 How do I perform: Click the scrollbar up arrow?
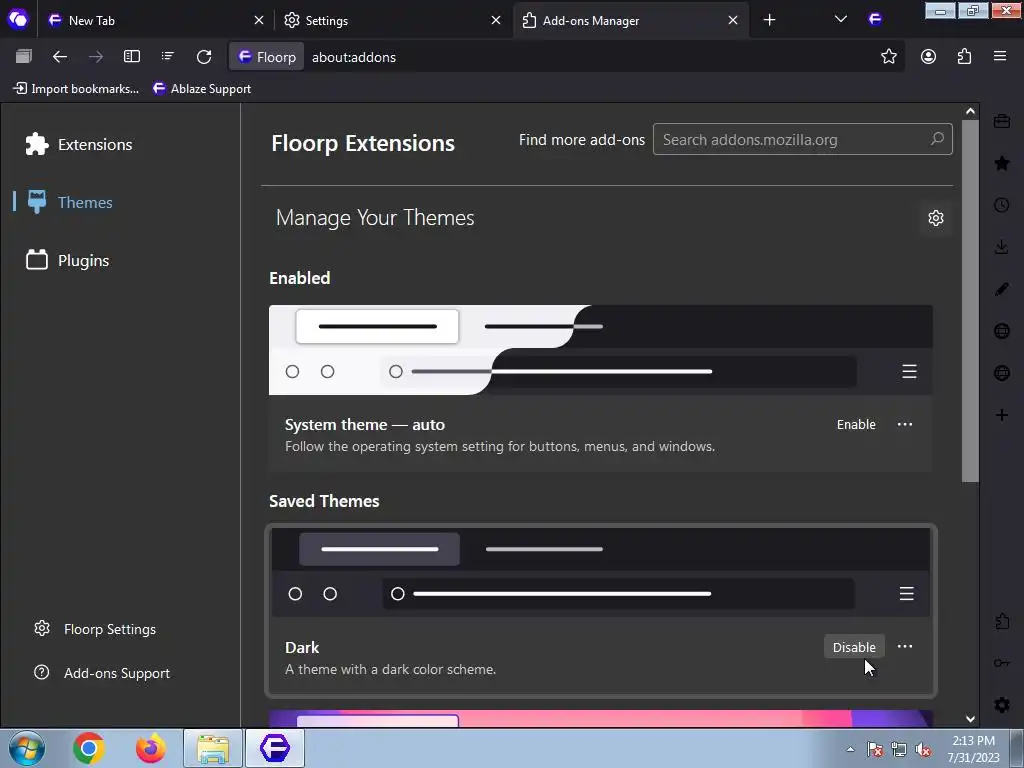[970, 111]
